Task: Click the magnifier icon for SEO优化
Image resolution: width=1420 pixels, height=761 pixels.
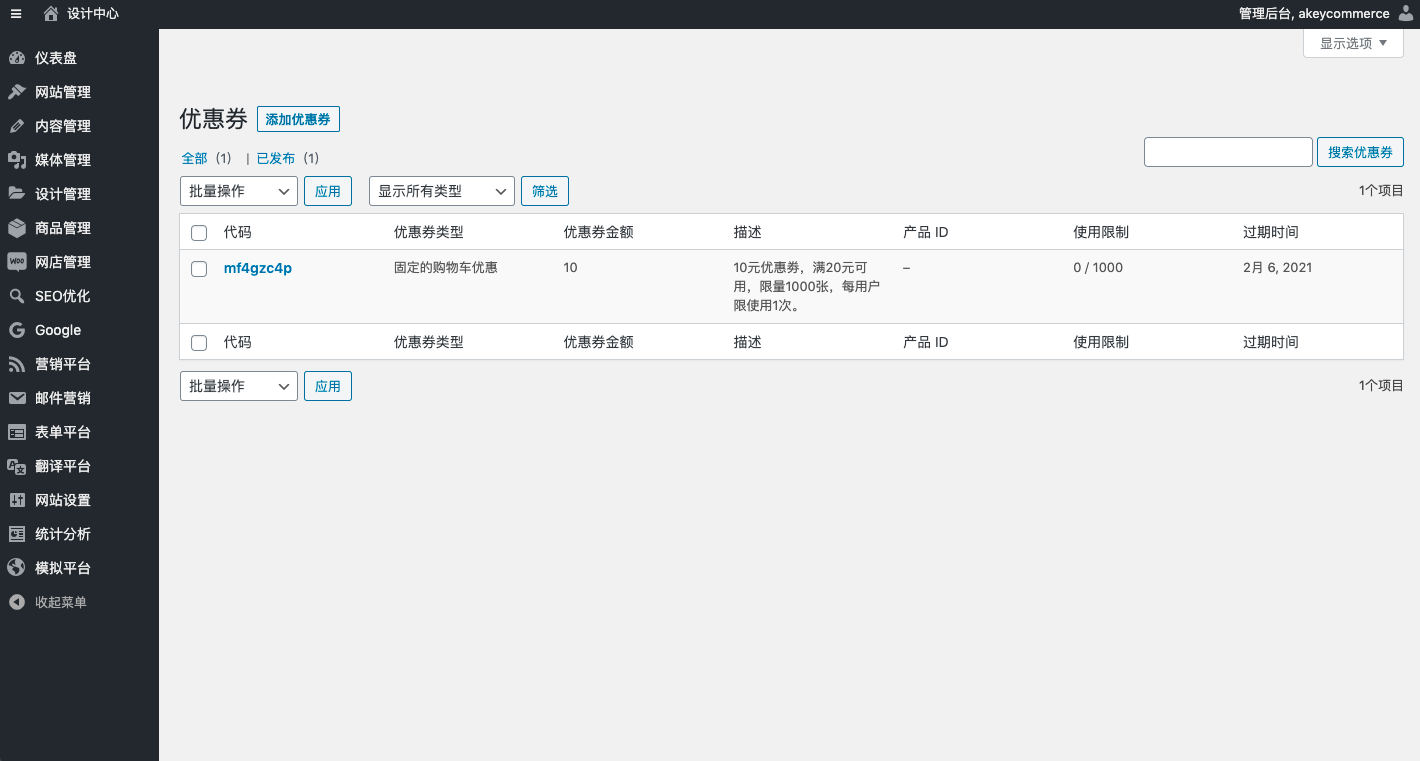Action: point(17,296)
